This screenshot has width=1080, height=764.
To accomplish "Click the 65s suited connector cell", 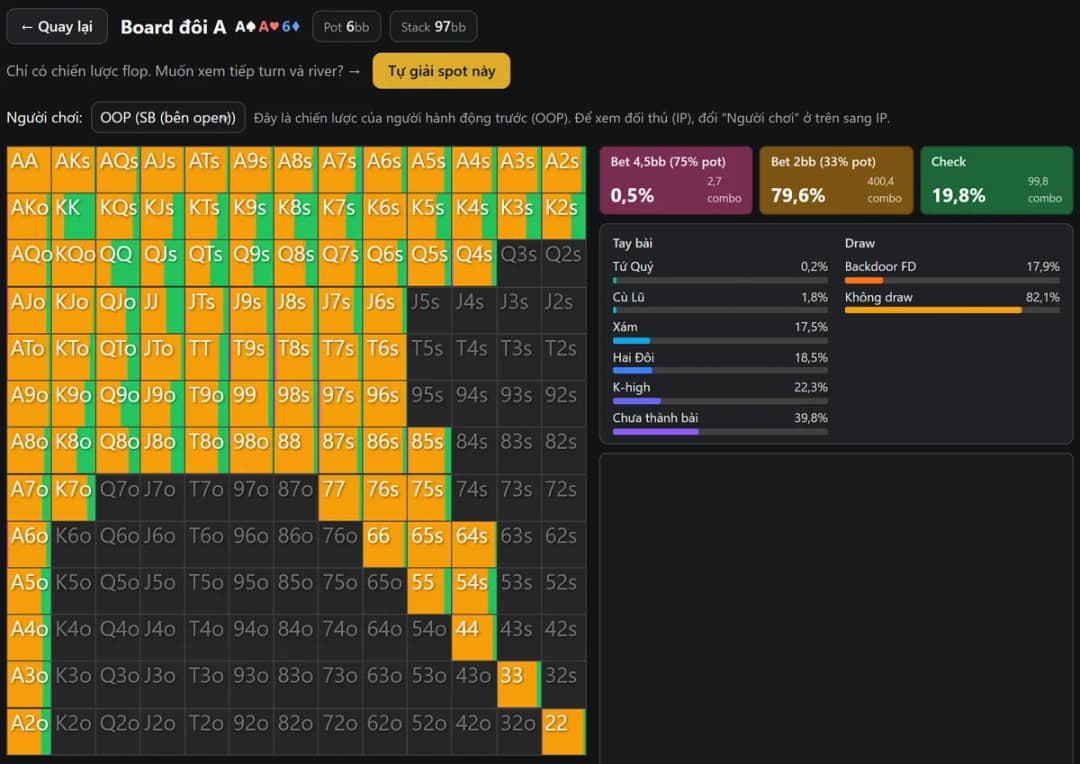I will 430,544.
